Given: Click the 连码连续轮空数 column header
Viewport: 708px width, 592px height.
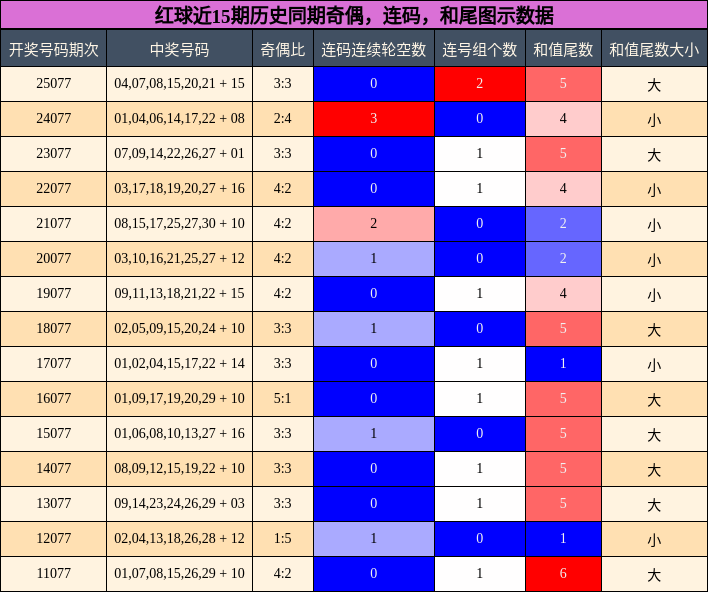Looking at the screenshot, I should (x=374, y=49).
